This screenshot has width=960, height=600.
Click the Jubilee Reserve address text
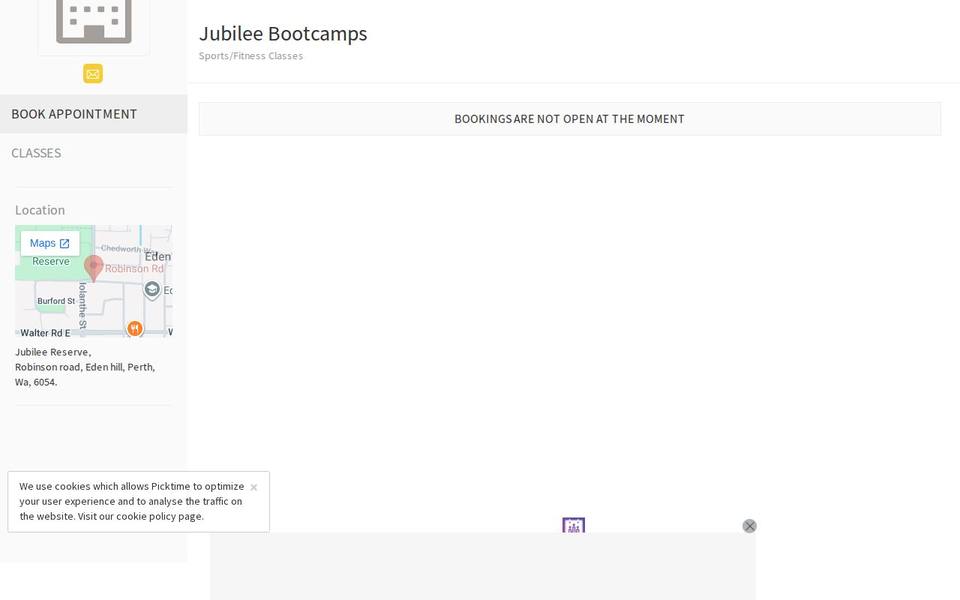[85, 367]
